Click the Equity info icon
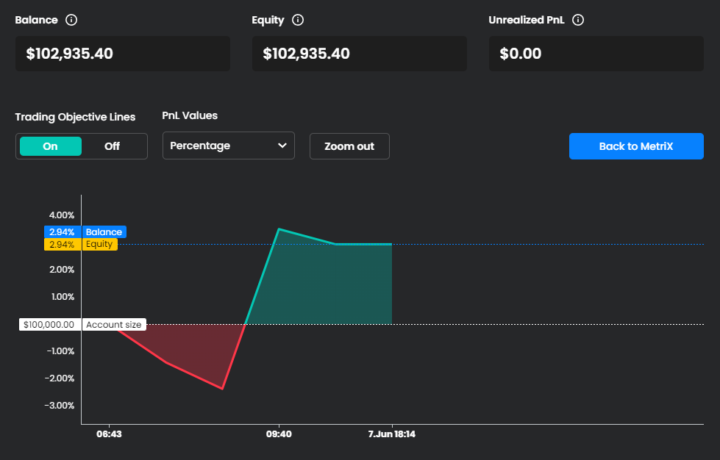Viewport: 720px width, 460px height. pyautogui.click(x=298, y=20)
